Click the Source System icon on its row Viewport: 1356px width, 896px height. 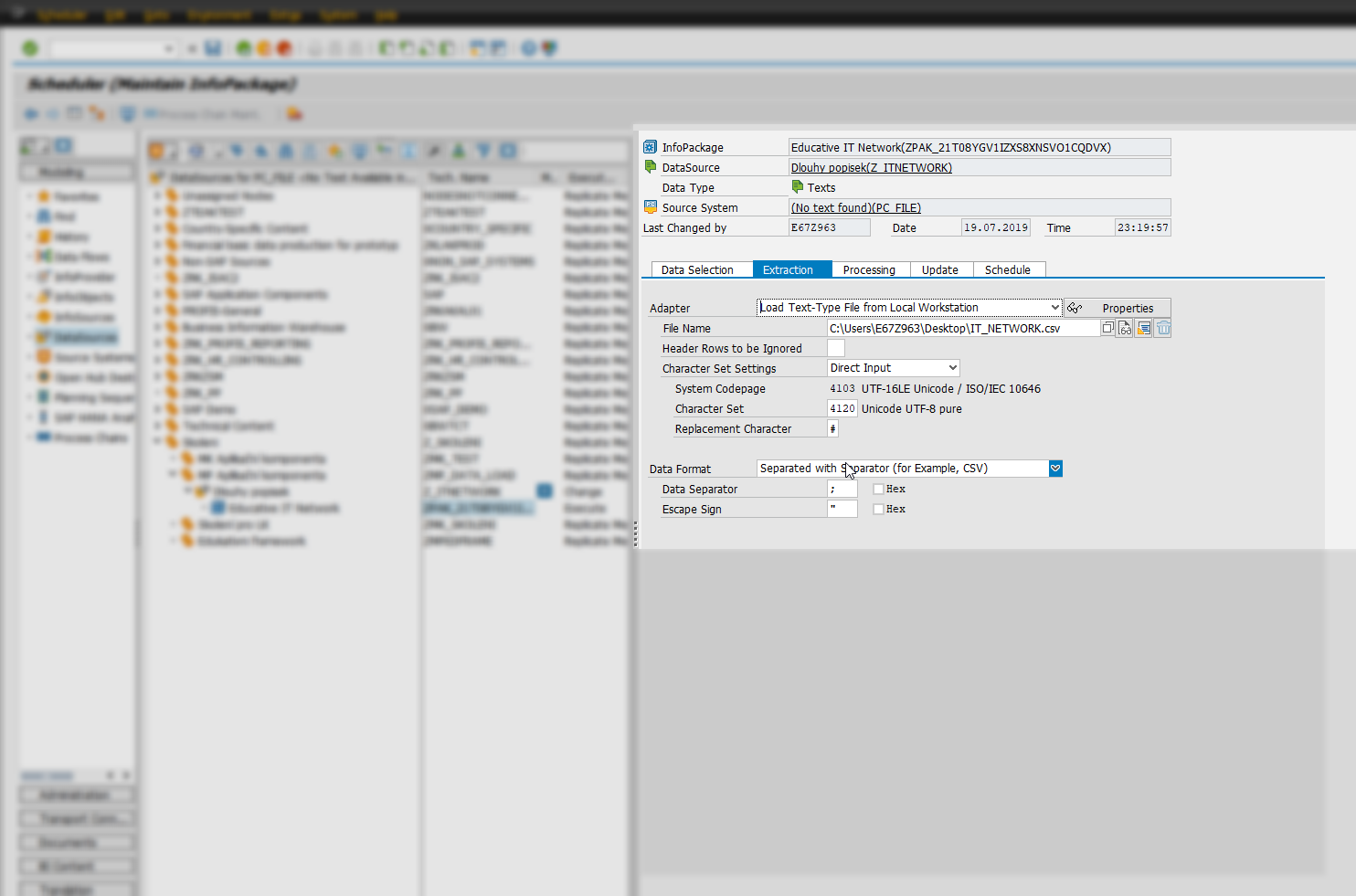coord(650,206)
